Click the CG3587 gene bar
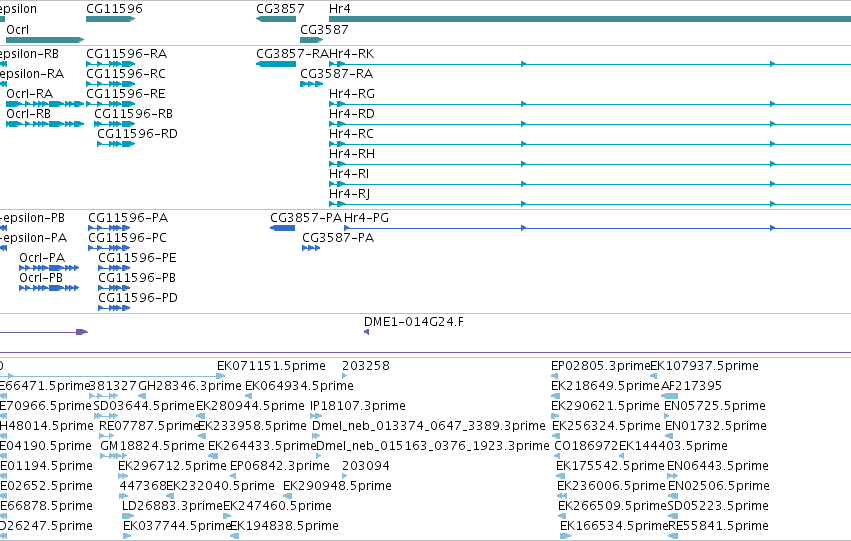This screenshot has width=851, height=541. tap(312, 40)
